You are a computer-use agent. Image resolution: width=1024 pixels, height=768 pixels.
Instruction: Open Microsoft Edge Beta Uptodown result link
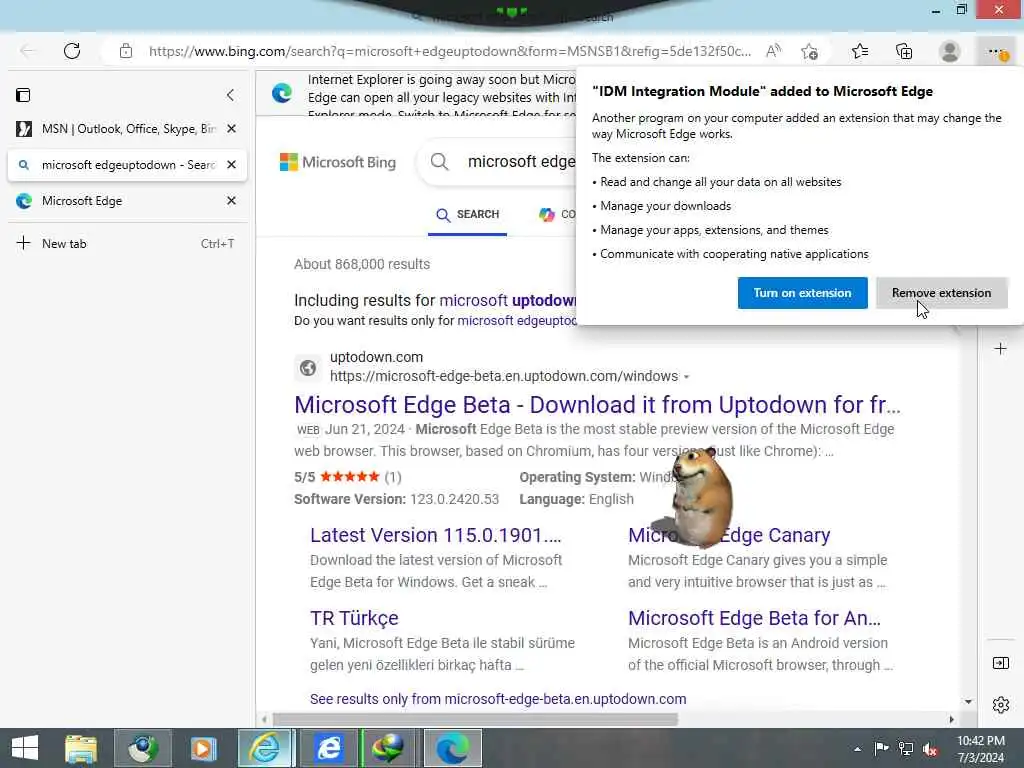(598, 405)
